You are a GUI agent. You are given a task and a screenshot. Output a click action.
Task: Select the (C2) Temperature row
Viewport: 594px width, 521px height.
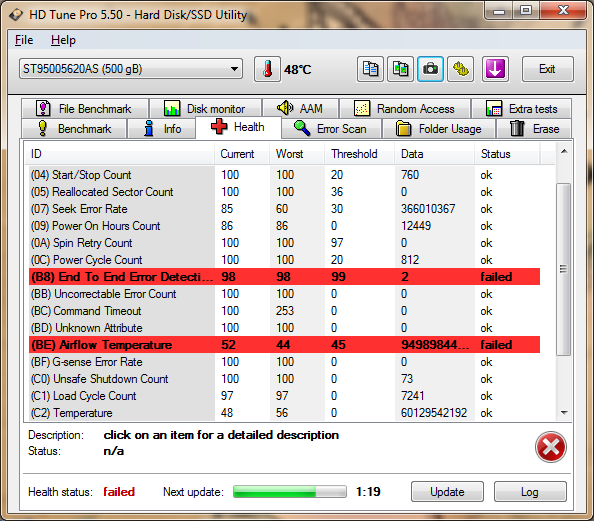click(x=284, y=413)
